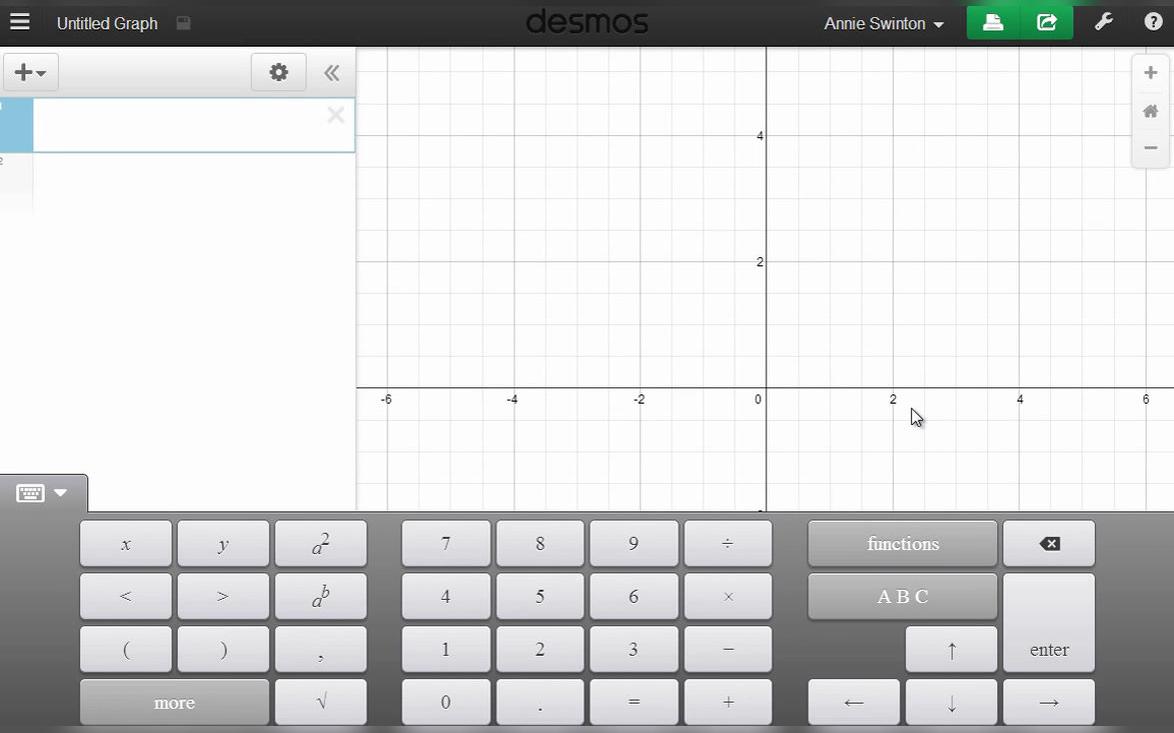Open the functions keypad button
Viewport: 1174px width, 733px height.
(901, 543)
